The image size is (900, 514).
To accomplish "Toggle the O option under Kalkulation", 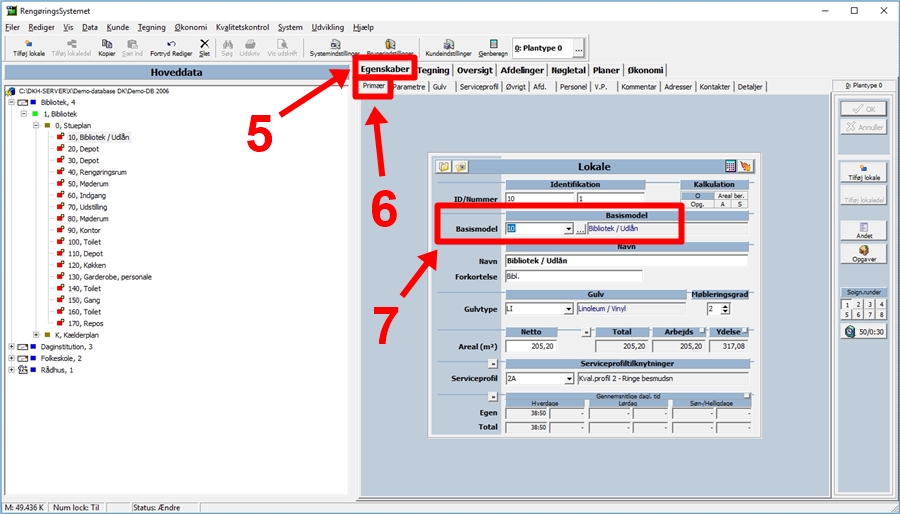I will [x=697, y=196].
